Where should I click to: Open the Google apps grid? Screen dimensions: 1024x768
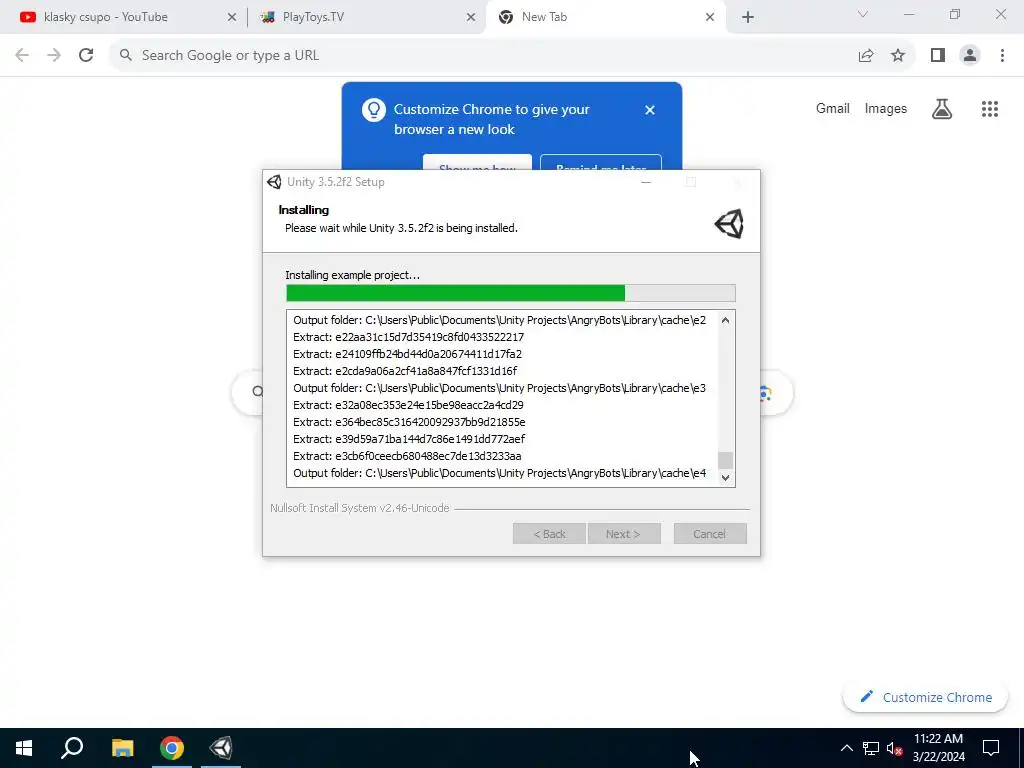point(990,109)
